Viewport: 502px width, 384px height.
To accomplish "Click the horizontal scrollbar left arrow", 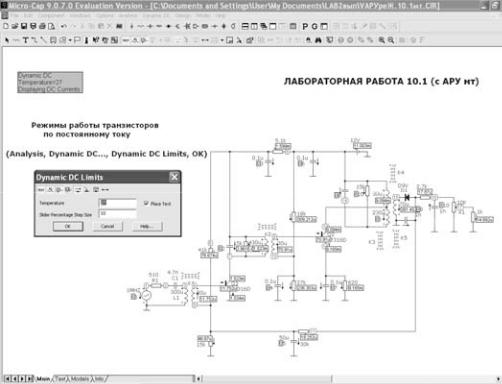I will coord(198,379).
